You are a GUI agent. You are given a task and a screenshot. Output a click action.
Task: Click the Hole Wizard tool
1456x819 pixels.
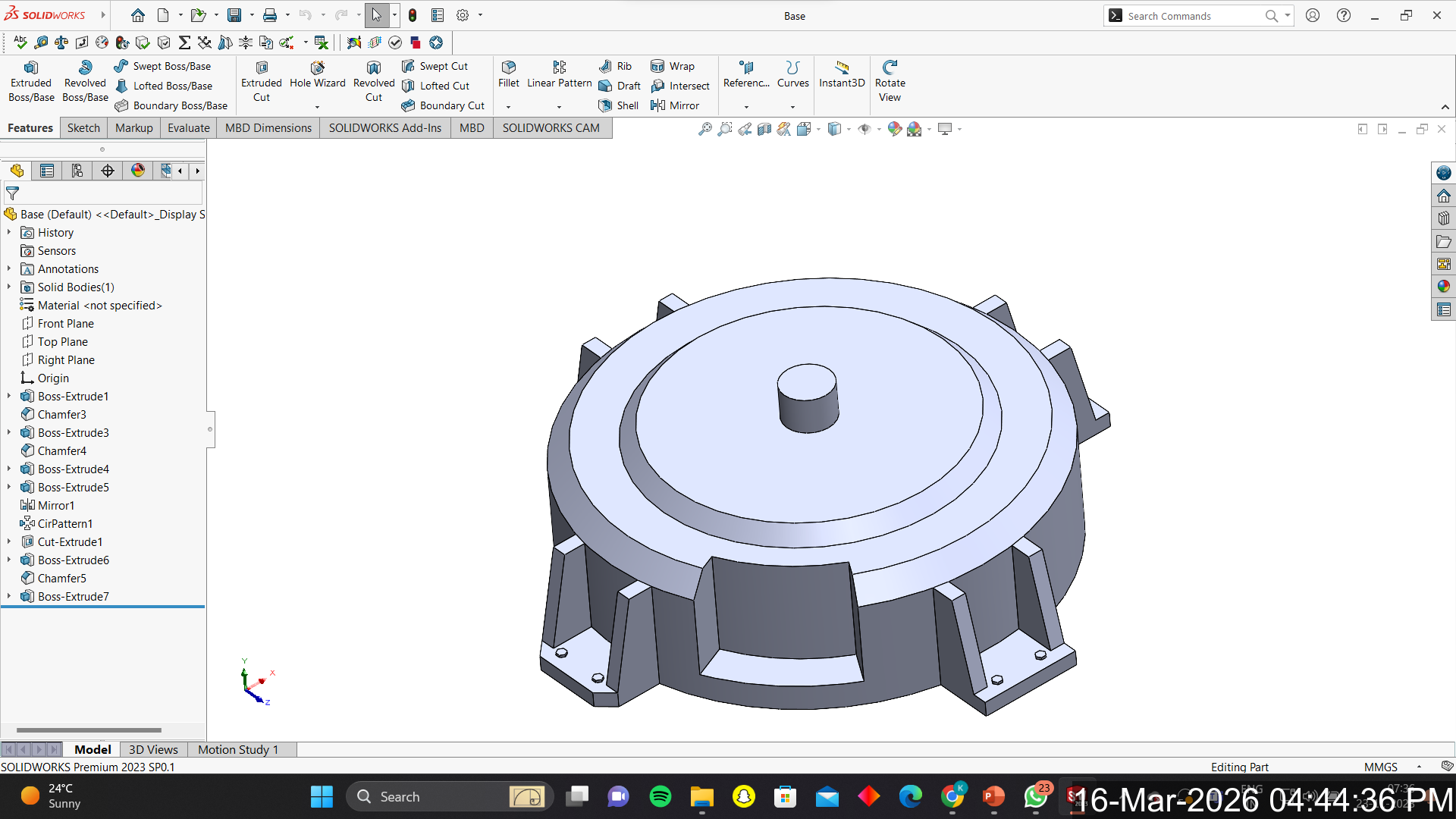[317, 74]
